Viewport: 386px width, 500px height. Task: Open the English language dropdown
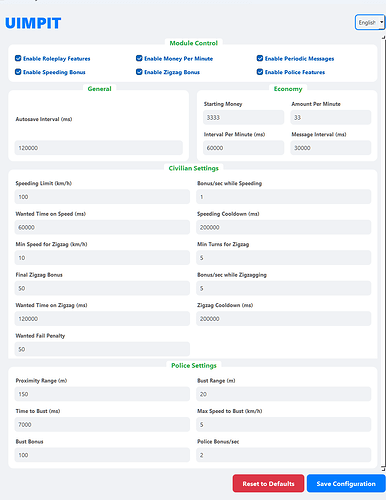[370, 22]
